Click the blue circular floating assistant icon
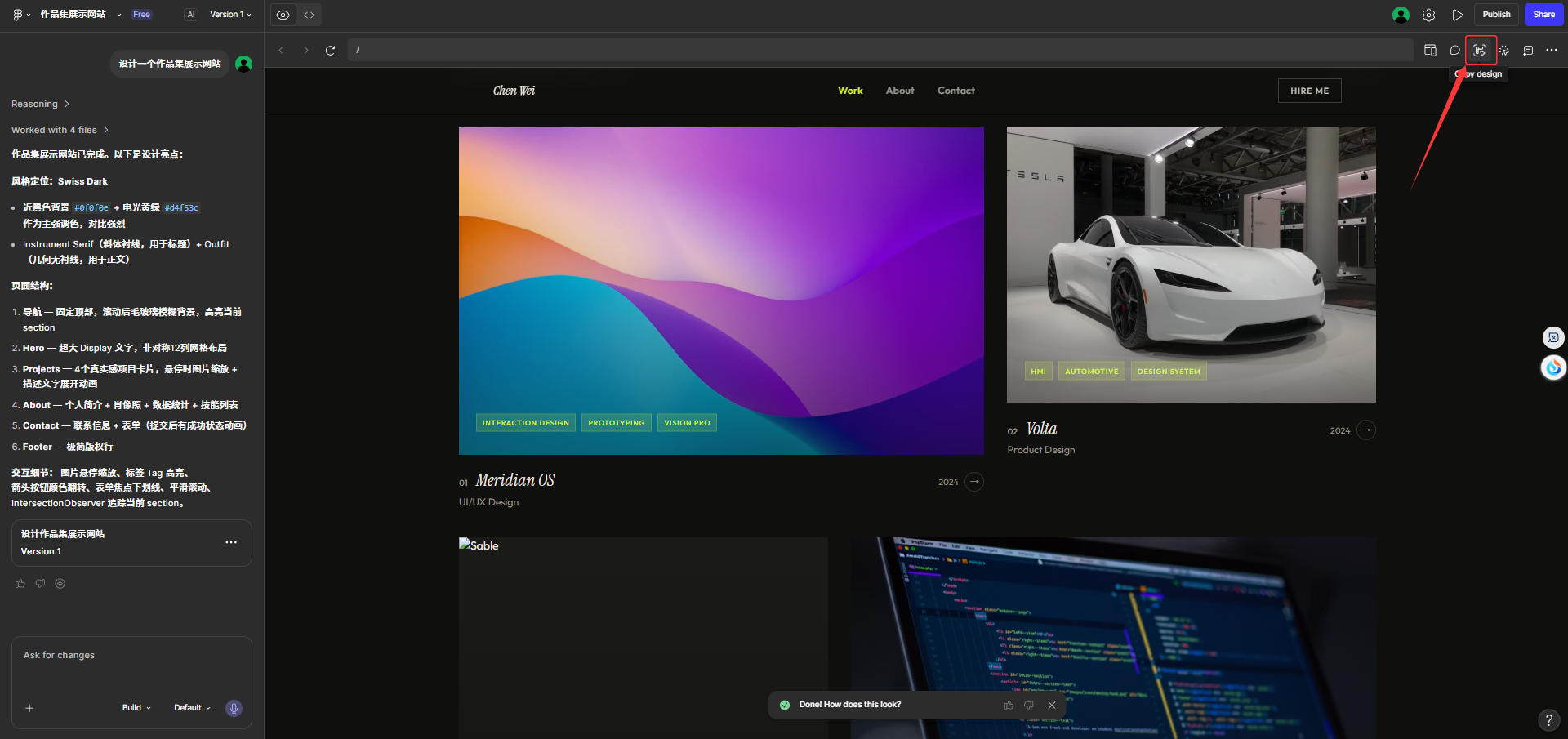The image size is (1568, 739). point(1553,367)
